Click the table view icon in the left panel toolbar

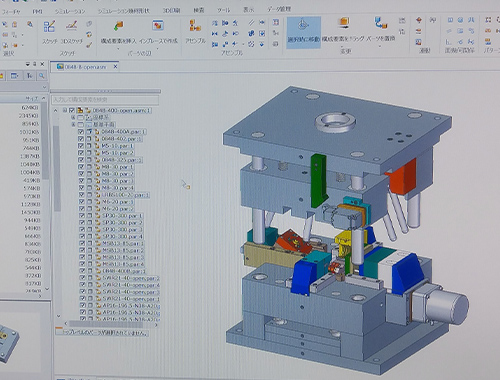pyautogui.click(x=15, y=76)
